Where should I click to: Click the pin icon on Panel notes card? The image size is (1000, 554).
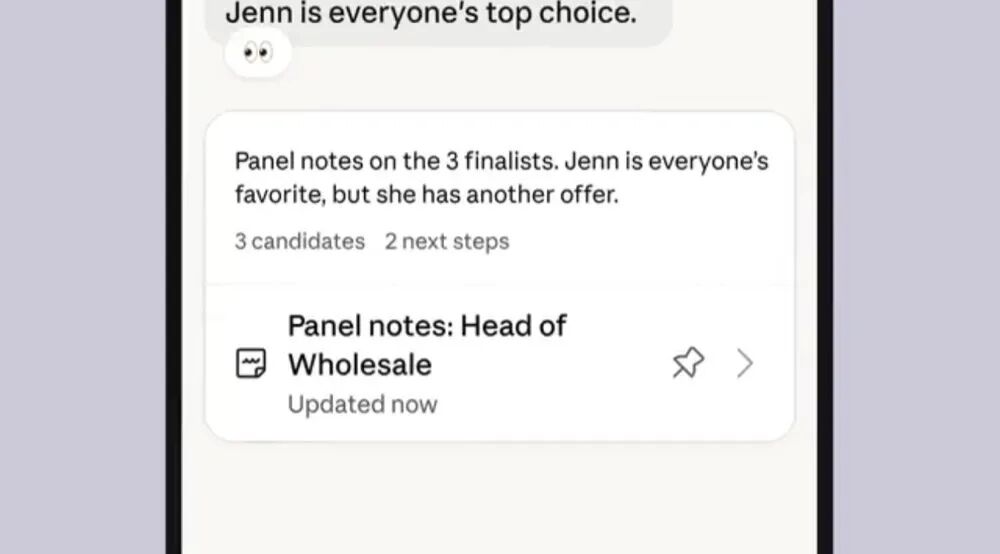tap(688, 363)
